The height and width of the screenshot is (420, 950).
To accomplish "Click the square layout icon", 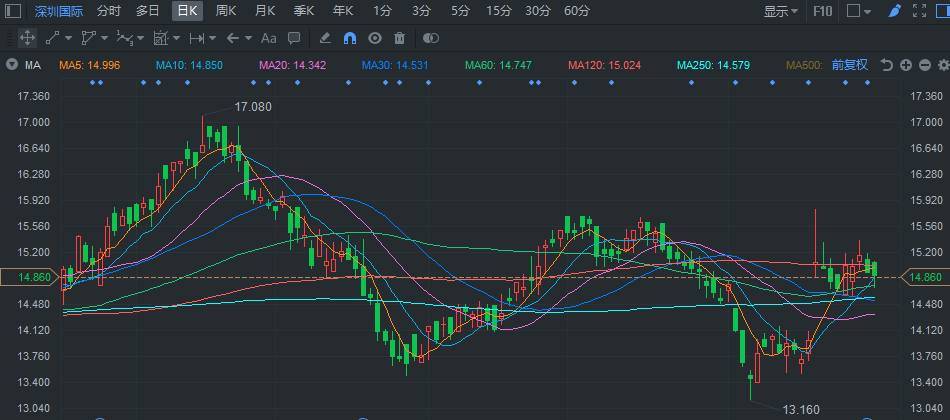I will 853,11.
